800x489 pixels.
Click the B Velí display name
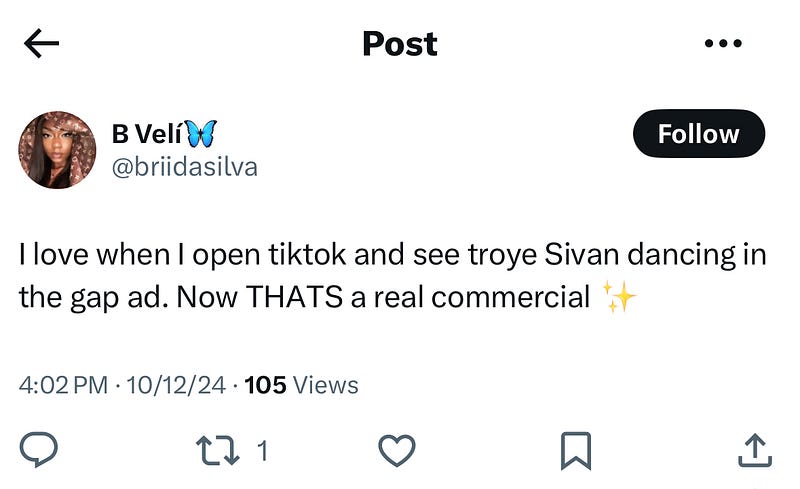coord(146,134)
